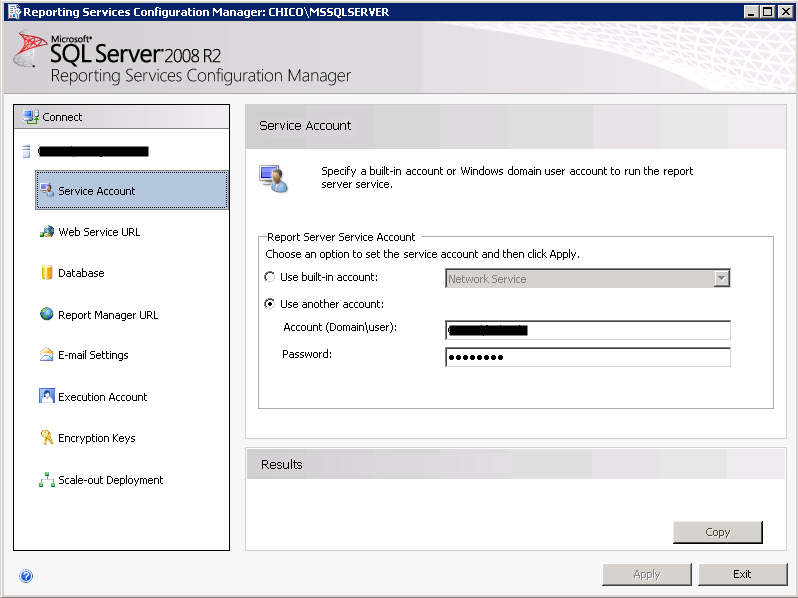Select Use built-in account radio button

click(x=270, y=277)
